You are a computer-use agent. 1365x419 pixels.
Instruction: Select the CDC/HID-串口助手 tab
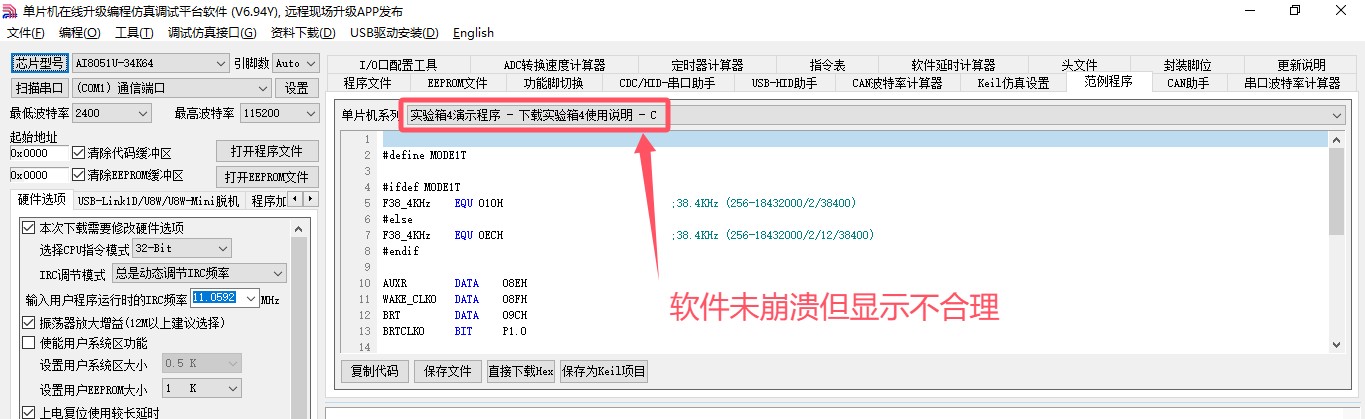click(x=667, y=83)
